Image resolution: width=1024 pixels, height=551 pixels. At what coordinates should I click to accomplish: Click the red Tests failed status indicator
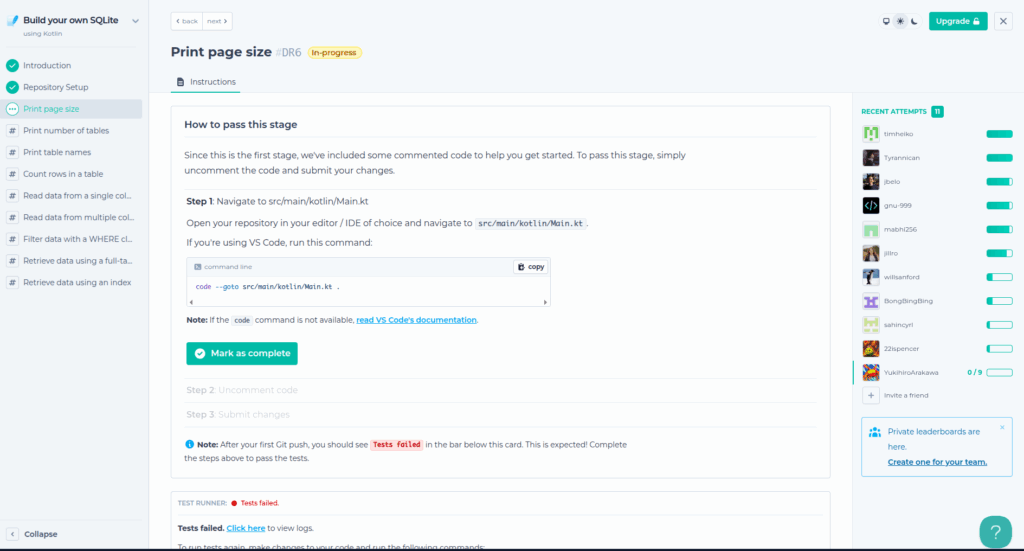point(255,503)
